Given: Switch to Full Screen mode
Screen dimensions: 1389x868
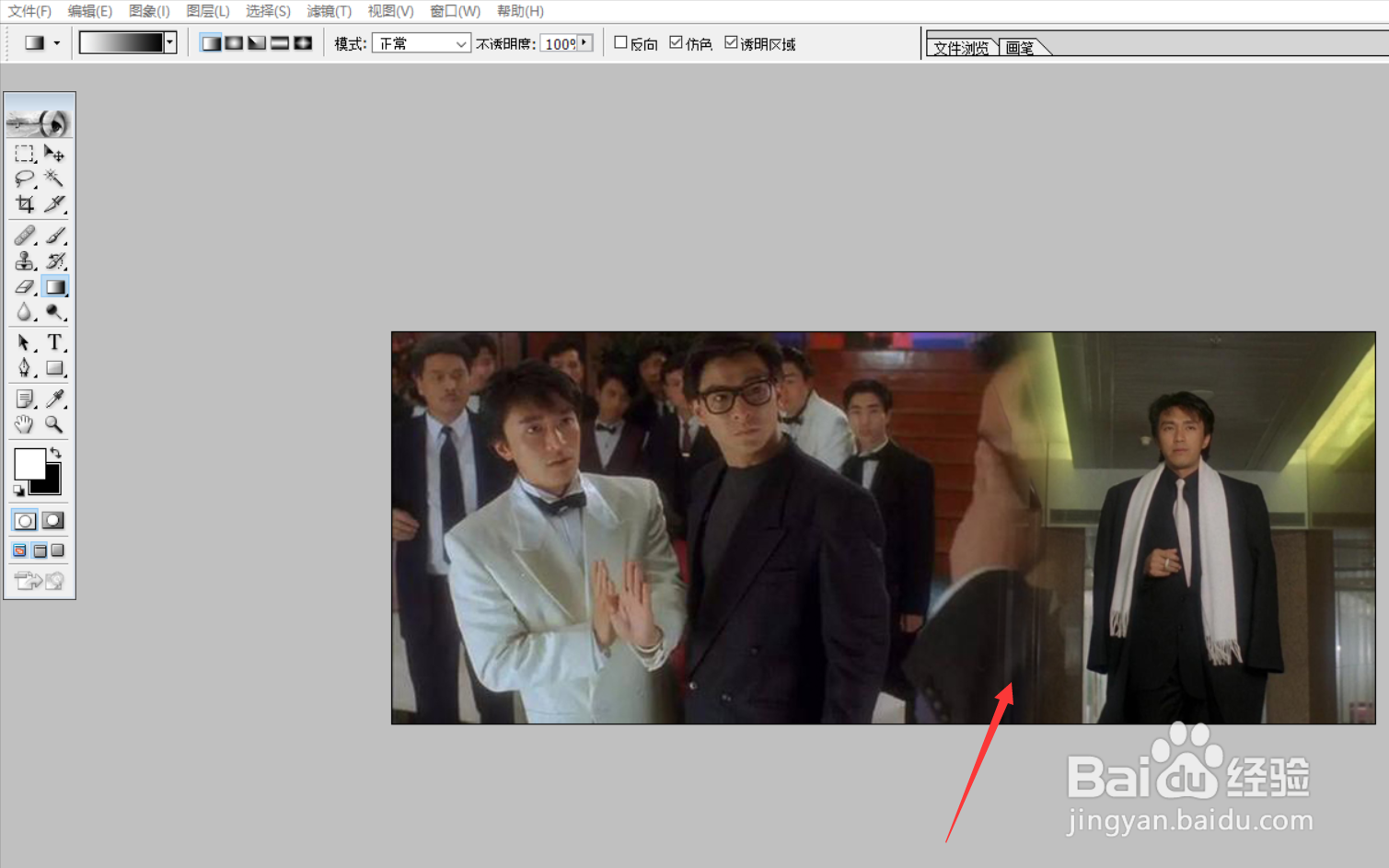Looking at the screenshot, I should point(58,550).
